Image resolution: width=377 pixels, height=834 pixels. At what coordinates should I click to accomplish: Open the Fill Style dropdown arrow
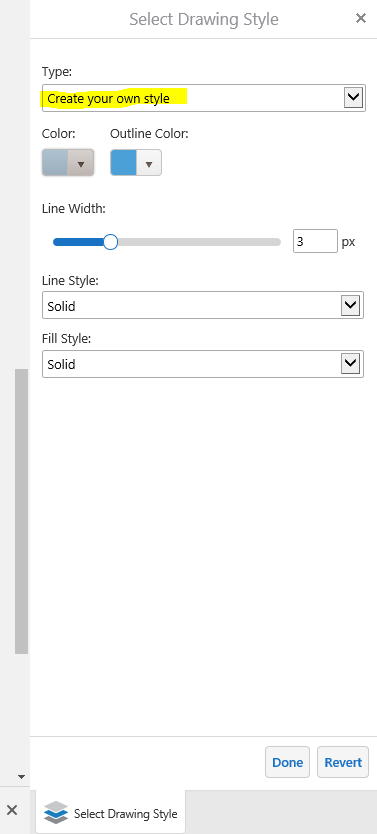pyautogui.click(x=350, y=364)
